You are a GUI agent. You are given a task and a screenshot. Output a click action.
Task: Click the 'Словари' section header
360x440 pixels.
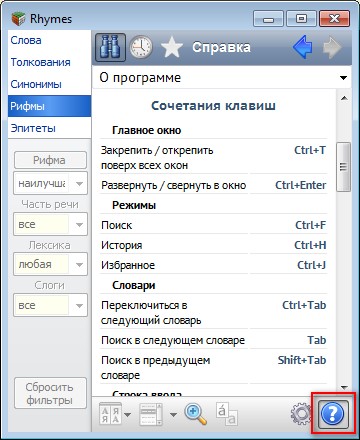pyautogui.click(x=134, y=285)
